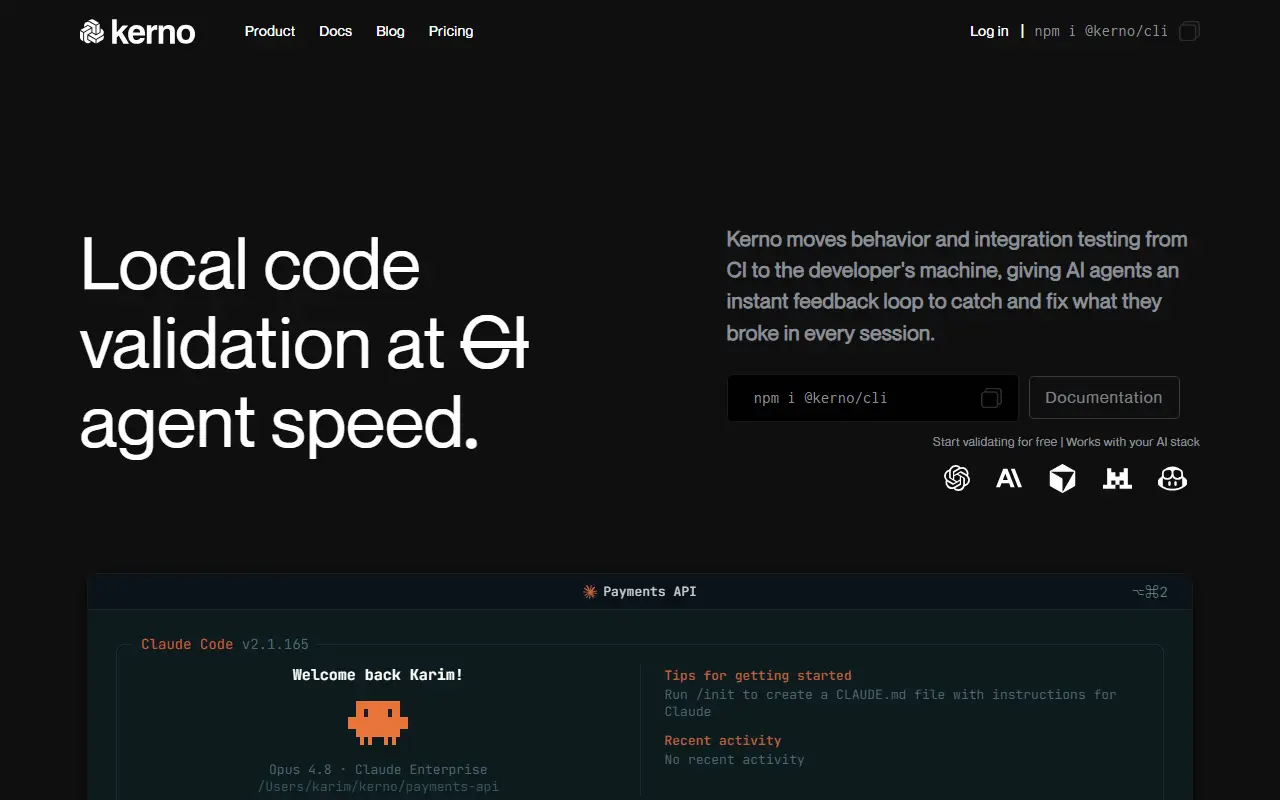Copy the npm command beside Log in
This screenshot has width=1280, height=800.
pyautogui.click(x=1189, y=31)
